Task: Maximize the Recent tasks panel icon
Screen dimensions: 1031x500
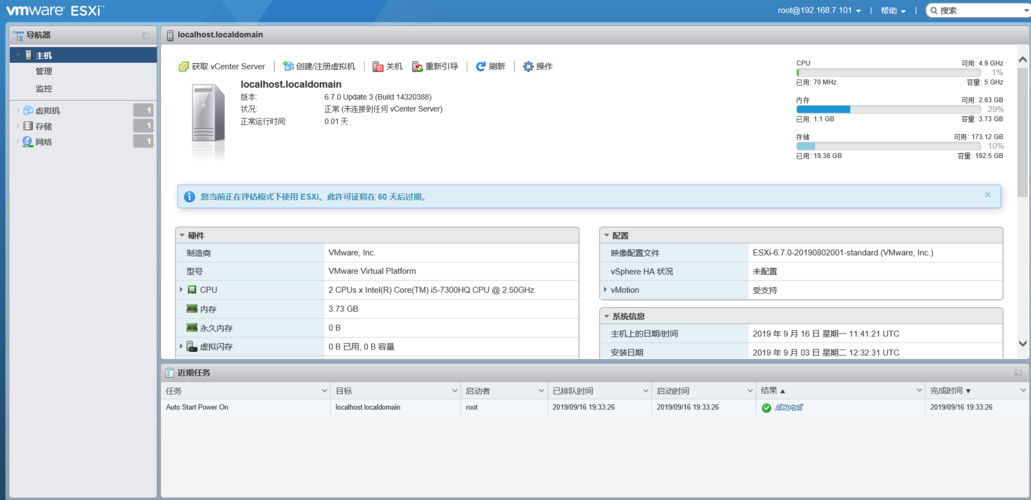Action: [1018, 372]
